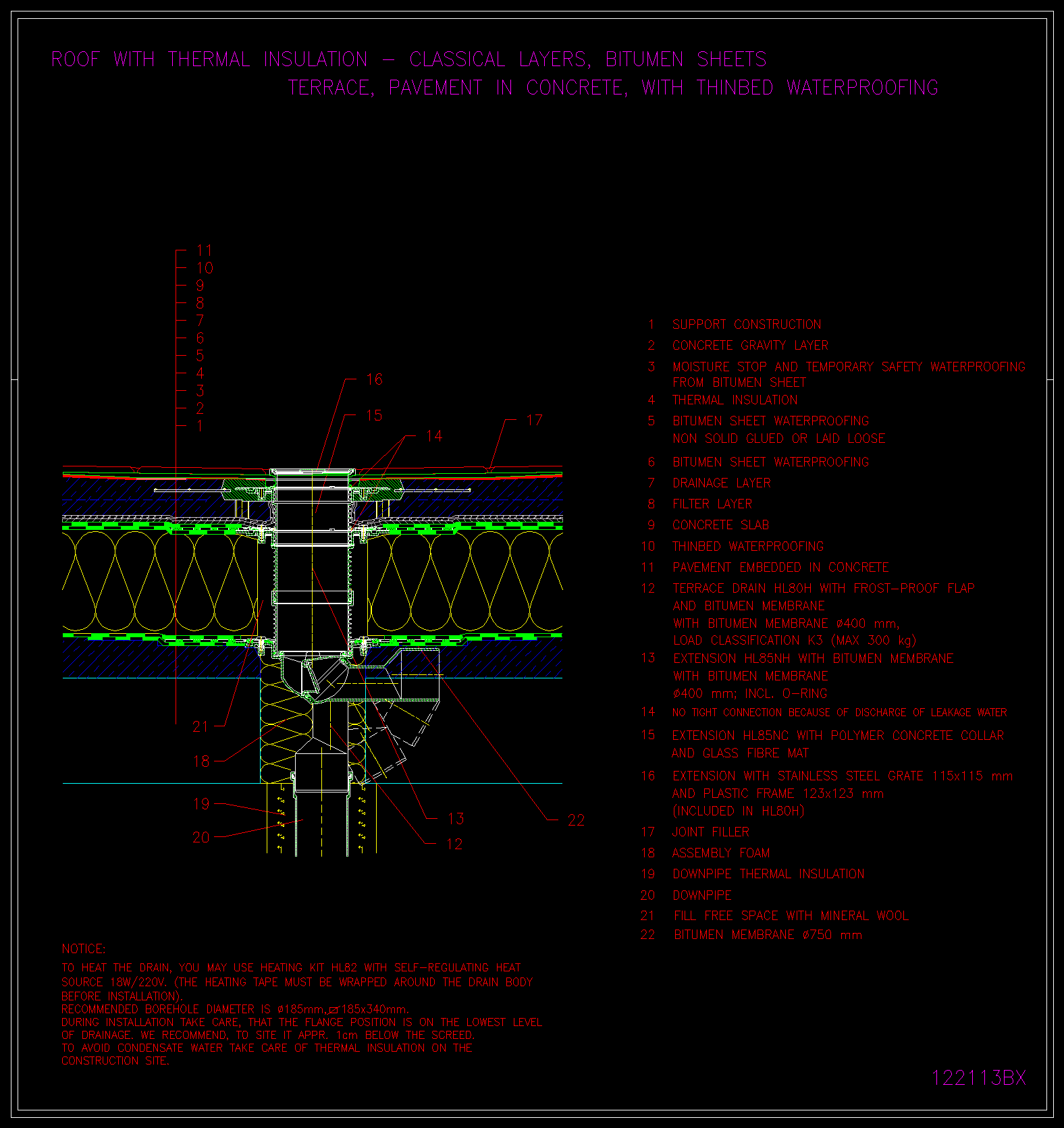Select legend text 'FILL FREE SPACE WITH MINERAL WOOL'
The width and height of the screenshot is (1064, 1128).
click(791, 916)
